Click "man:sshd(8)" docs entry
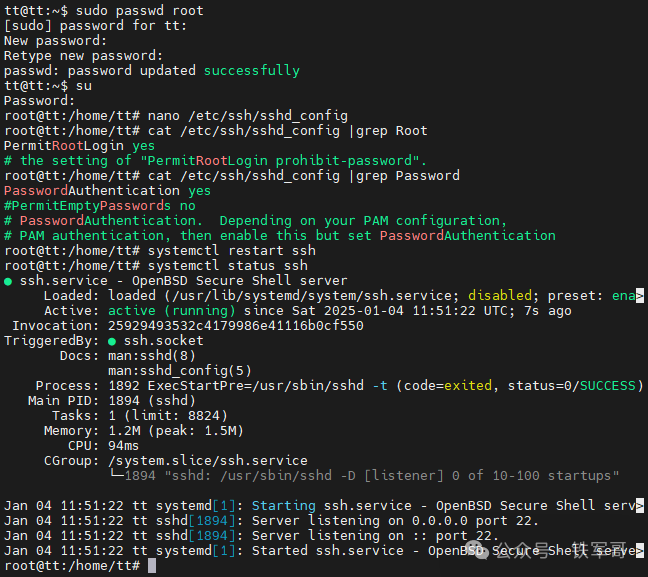The width and height of the screenshot is (648, 577). (152, 355)
